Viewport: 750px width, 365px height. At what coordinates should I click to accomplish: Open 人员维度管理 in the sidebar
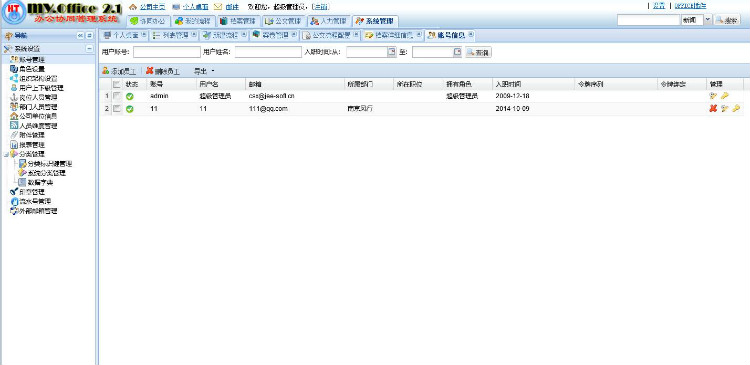(38, 126)
